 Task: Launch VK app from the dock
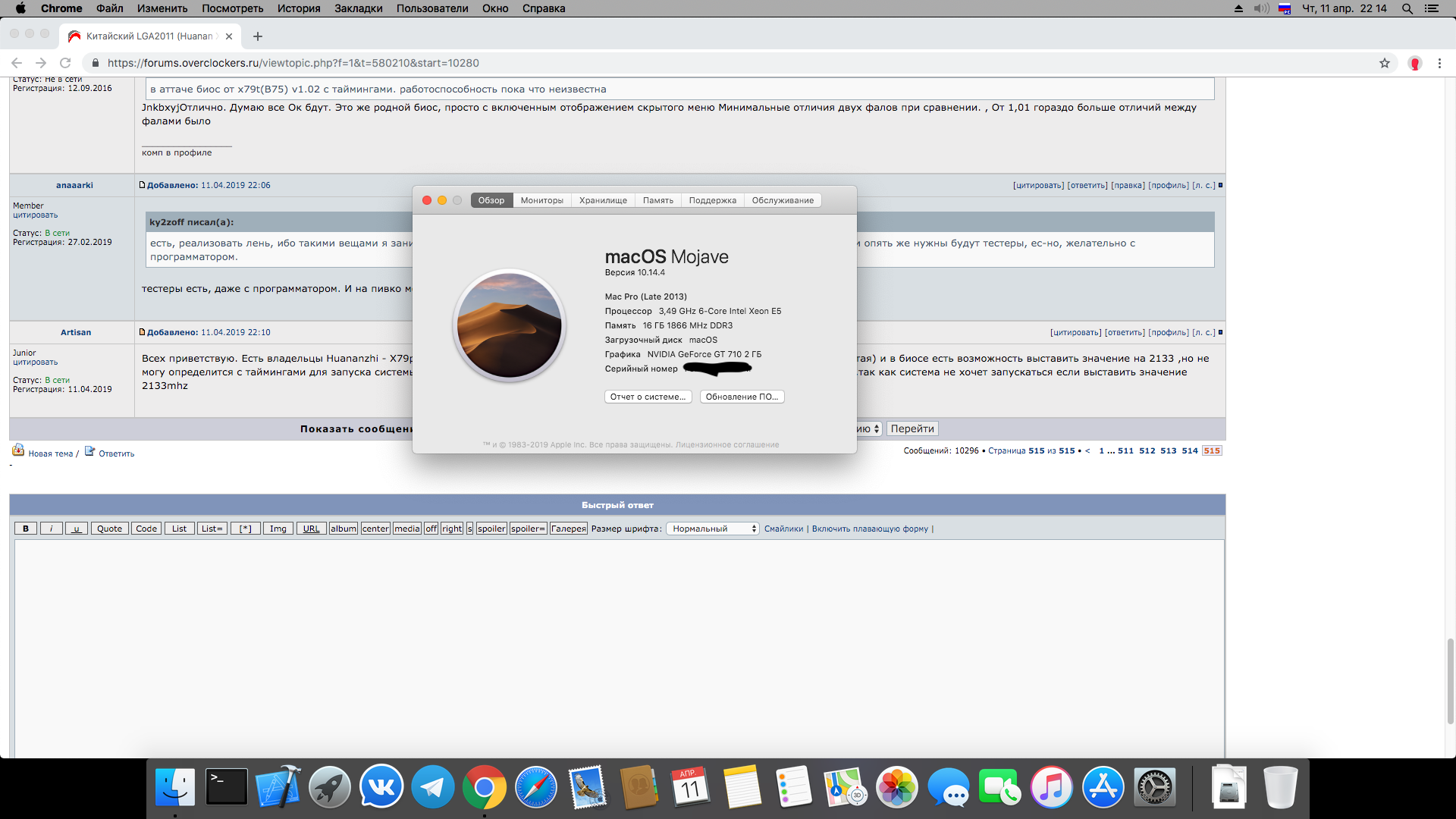381,788
